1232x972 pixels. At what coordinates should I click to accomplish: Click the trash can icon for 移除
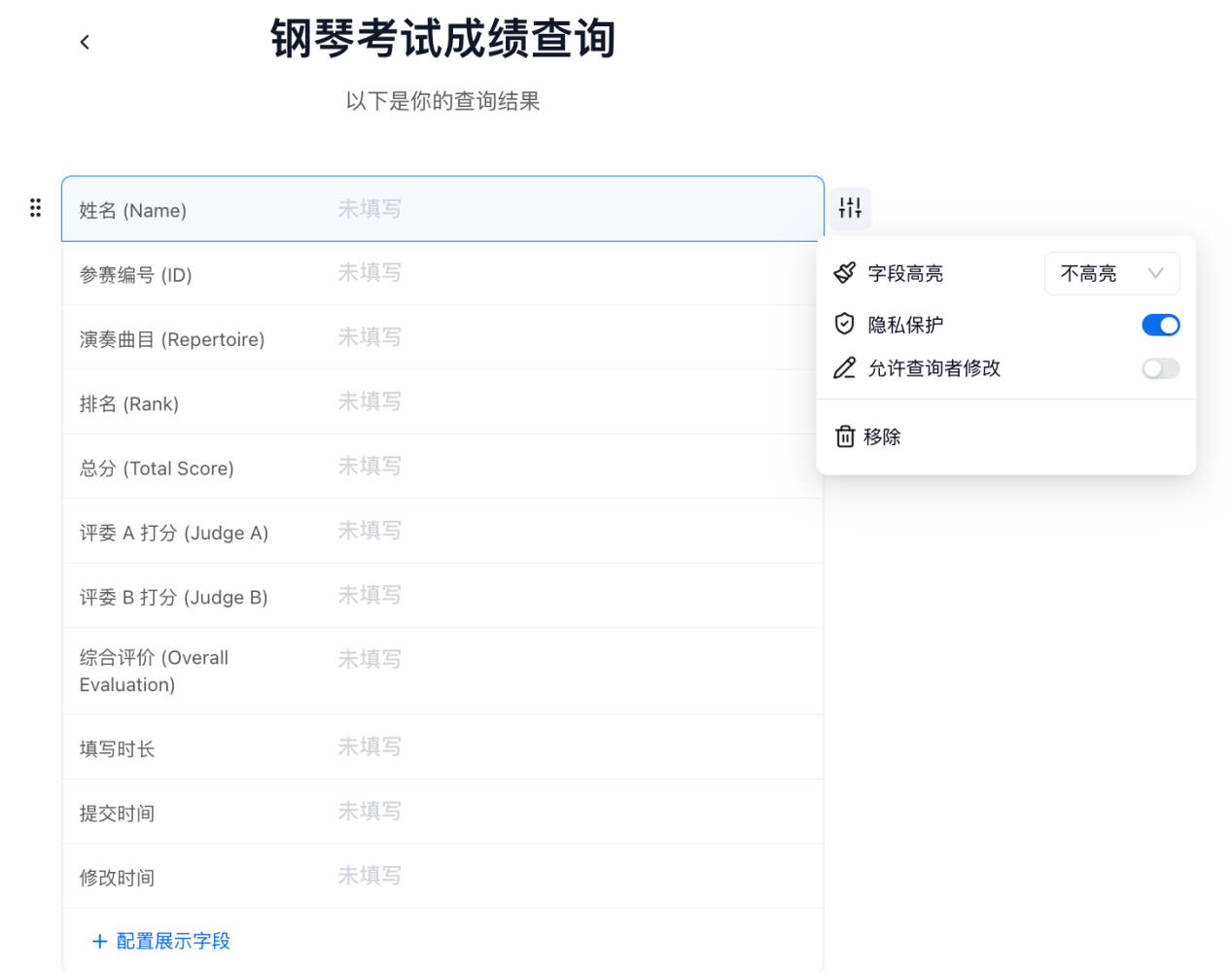(x=845, y=436)
